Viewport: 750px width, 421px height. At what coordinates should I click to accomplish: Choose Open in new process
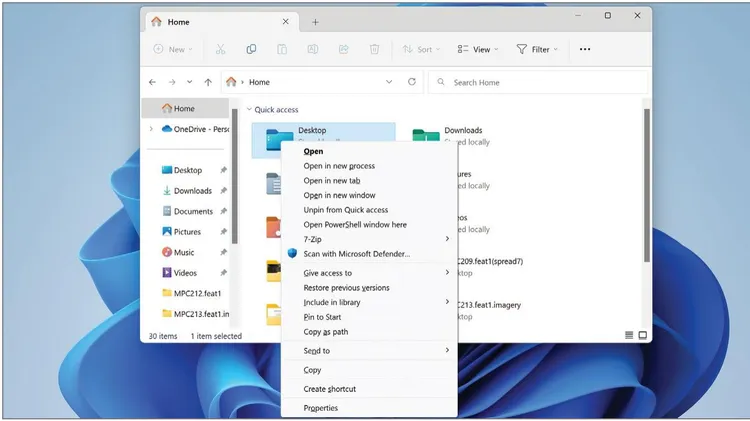pyautogui.click(x=370, y=166)
